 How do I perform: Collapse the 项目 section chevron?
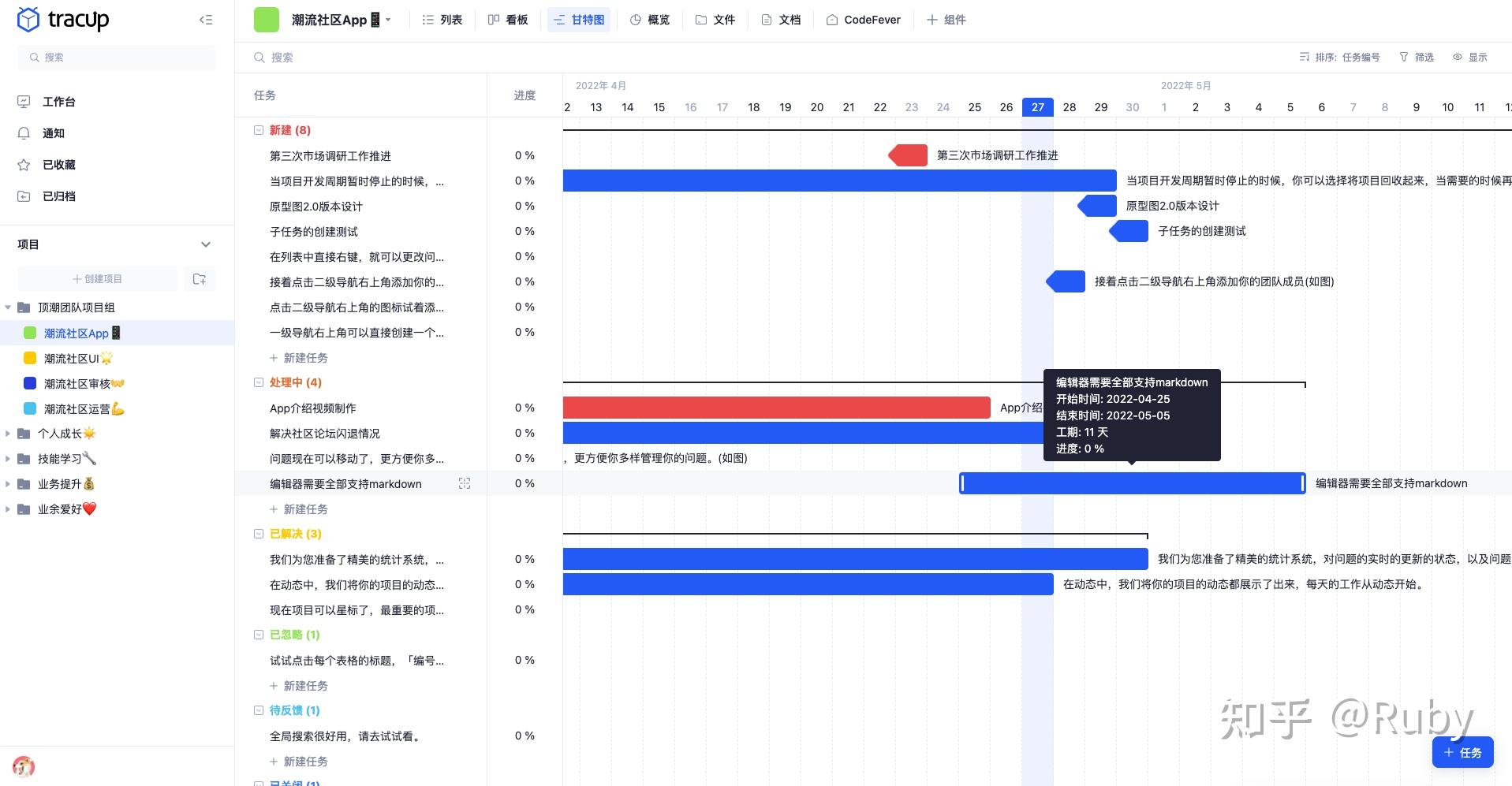click(x=206, y=244)
